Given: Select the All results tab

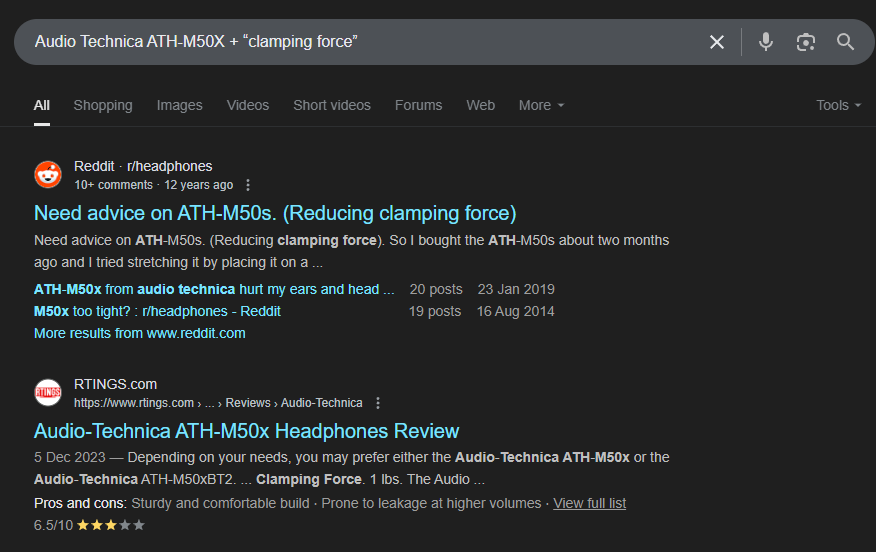Looking at the screenshot, I should point(41,105).
